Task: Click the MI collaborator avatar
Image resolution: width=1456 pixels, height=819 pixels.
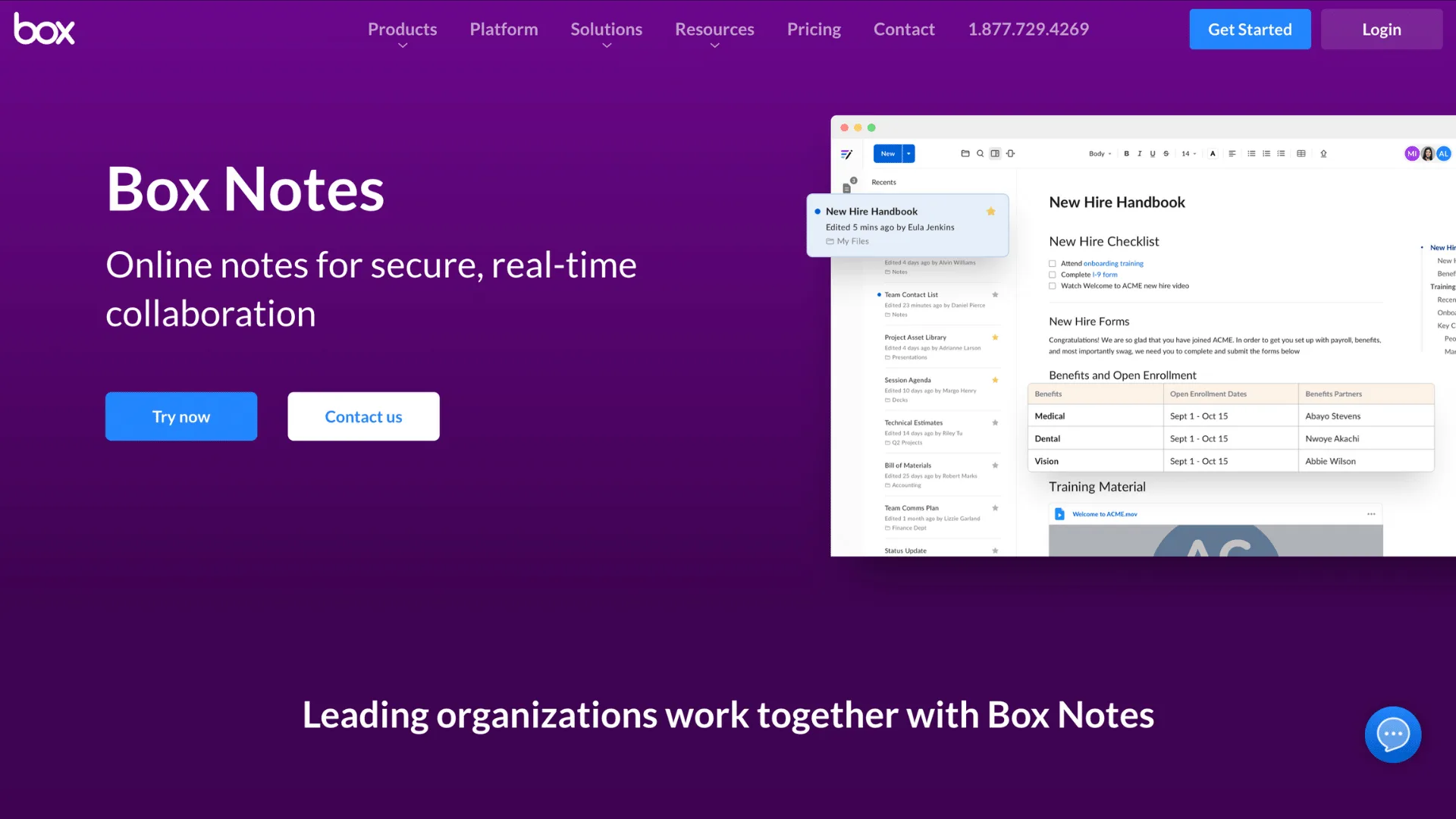Action: tap(1412, 153)
